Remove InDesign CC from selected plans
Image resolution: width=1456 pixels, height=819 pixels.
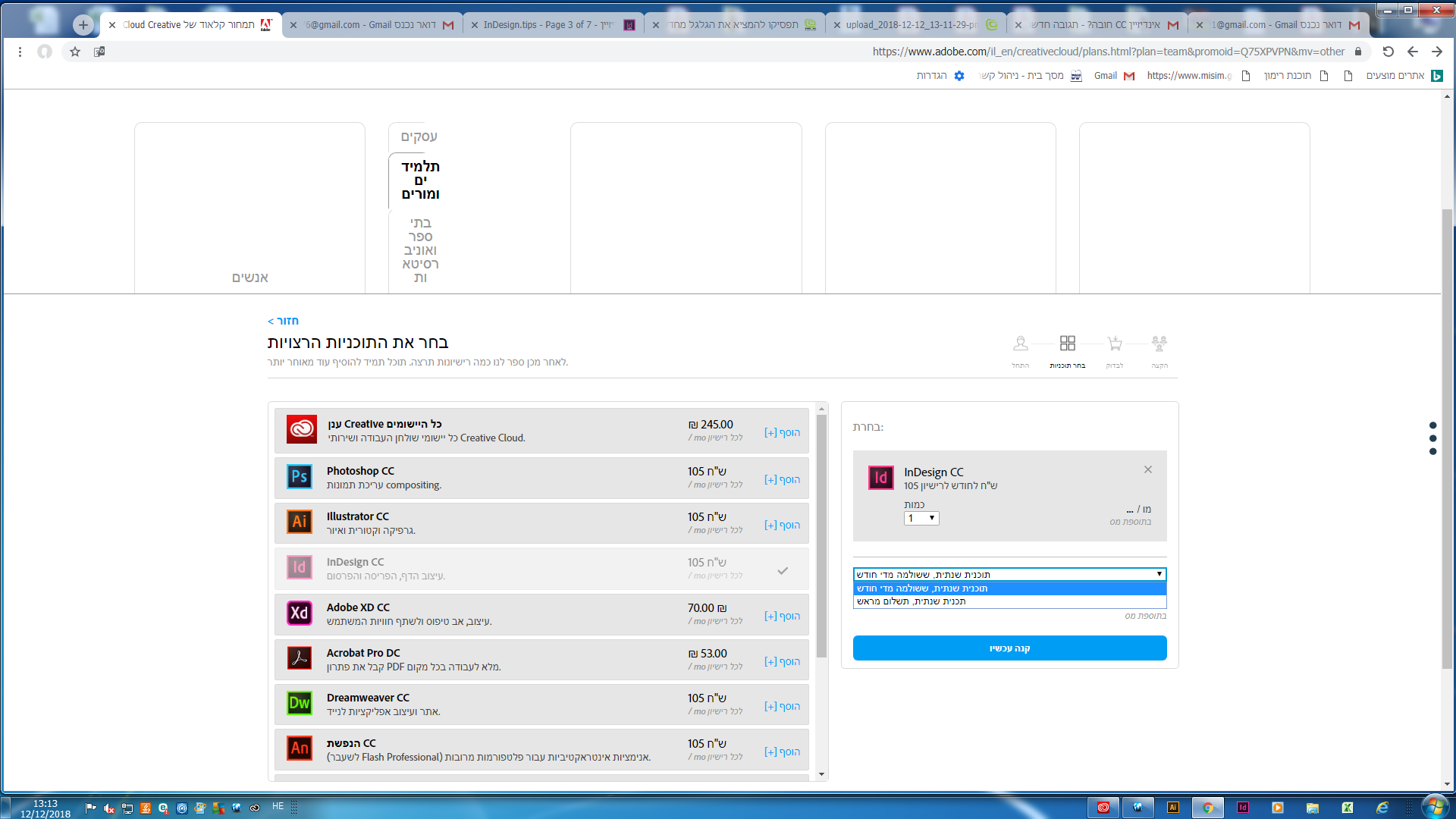[1148, 469]
